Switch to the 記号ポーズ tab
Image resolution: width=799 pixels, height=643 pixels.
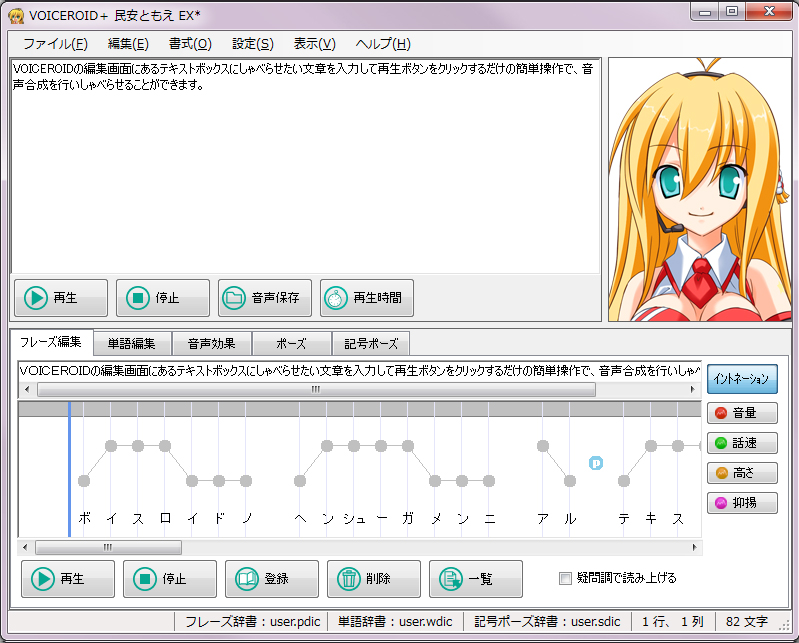click(371, 344)
